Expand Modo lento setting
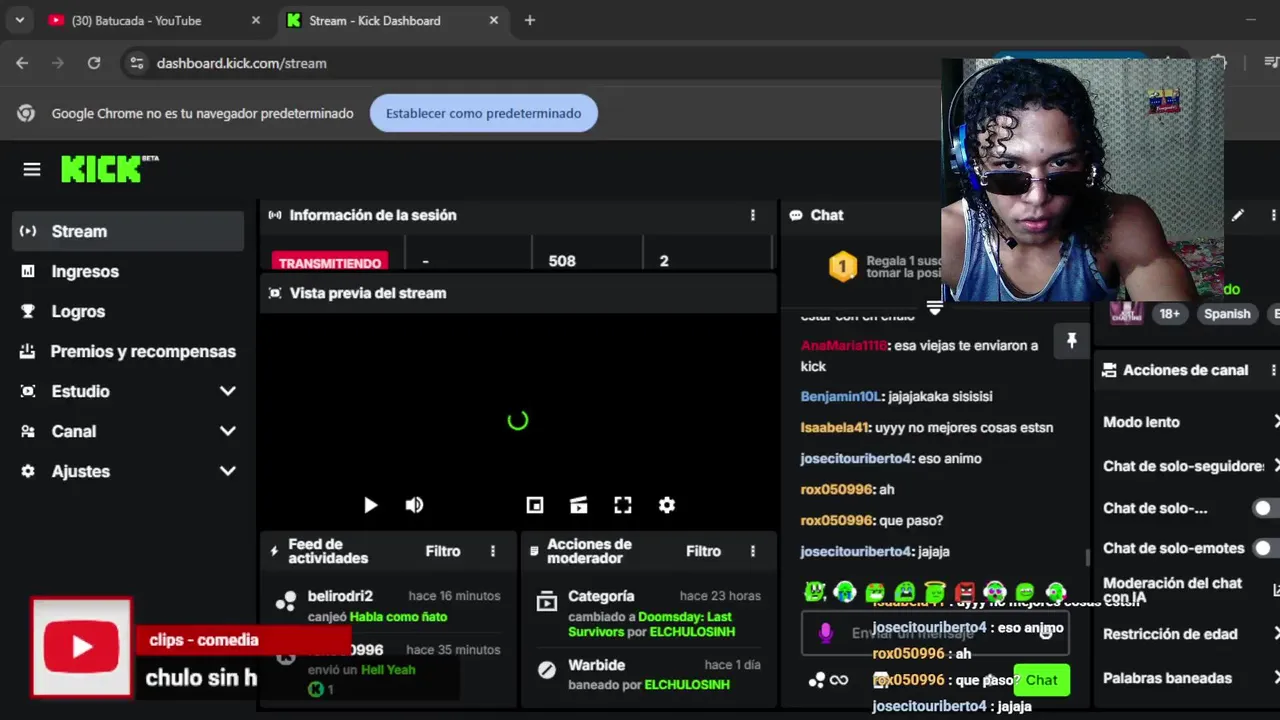 tap(1276, 422)
